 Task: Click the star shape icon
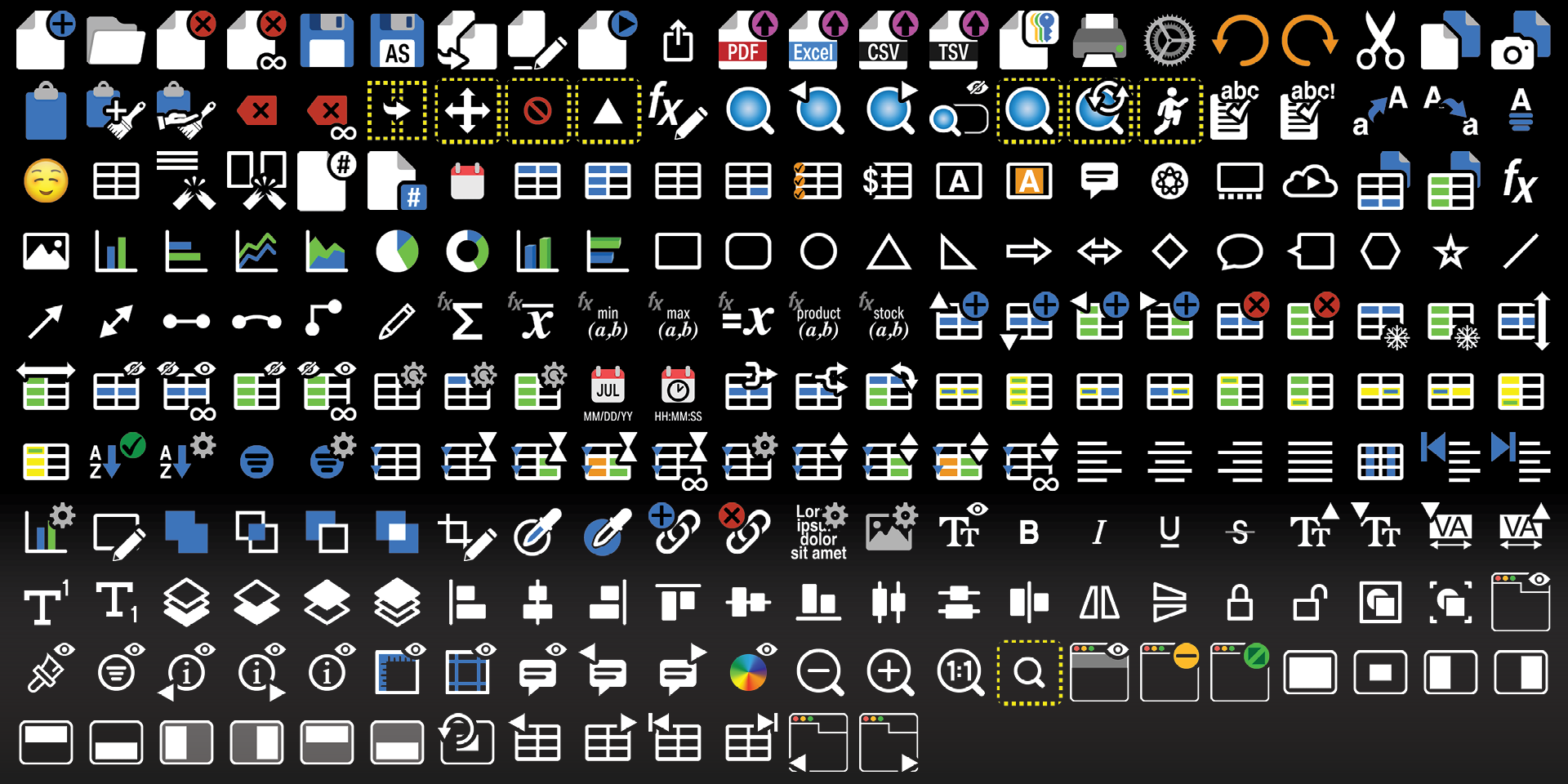(x=1450, y=252)
